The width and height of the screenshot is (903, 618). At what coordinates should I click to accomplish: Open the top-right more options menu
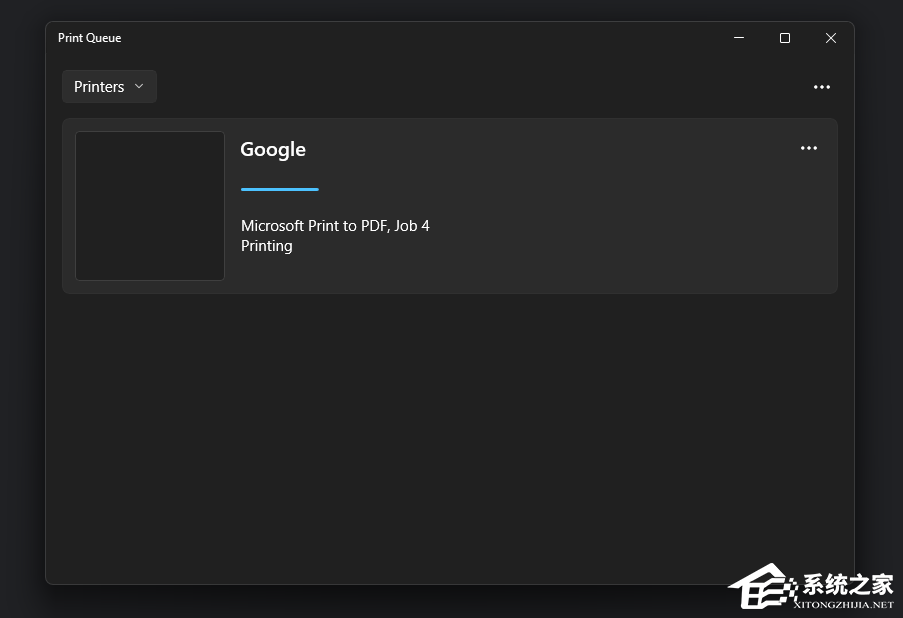(x=822, y=87)
